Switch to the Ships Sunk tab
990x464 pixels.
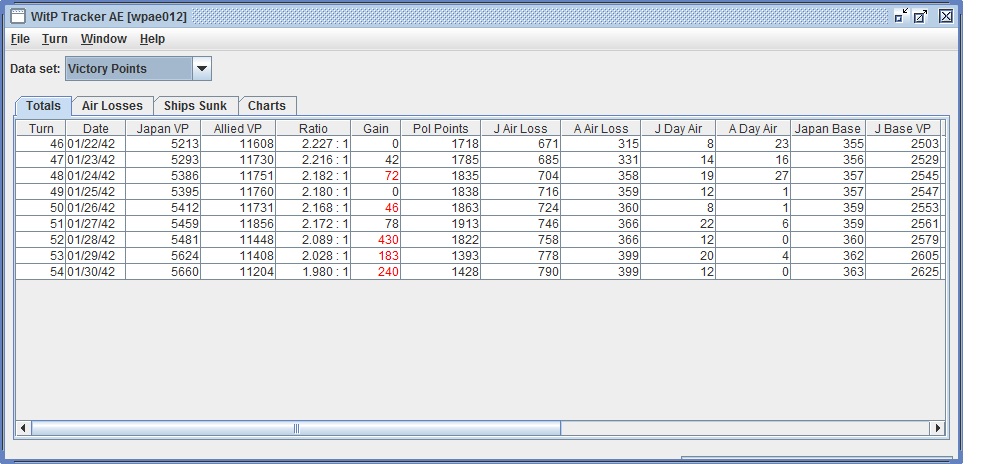point(195,106)
